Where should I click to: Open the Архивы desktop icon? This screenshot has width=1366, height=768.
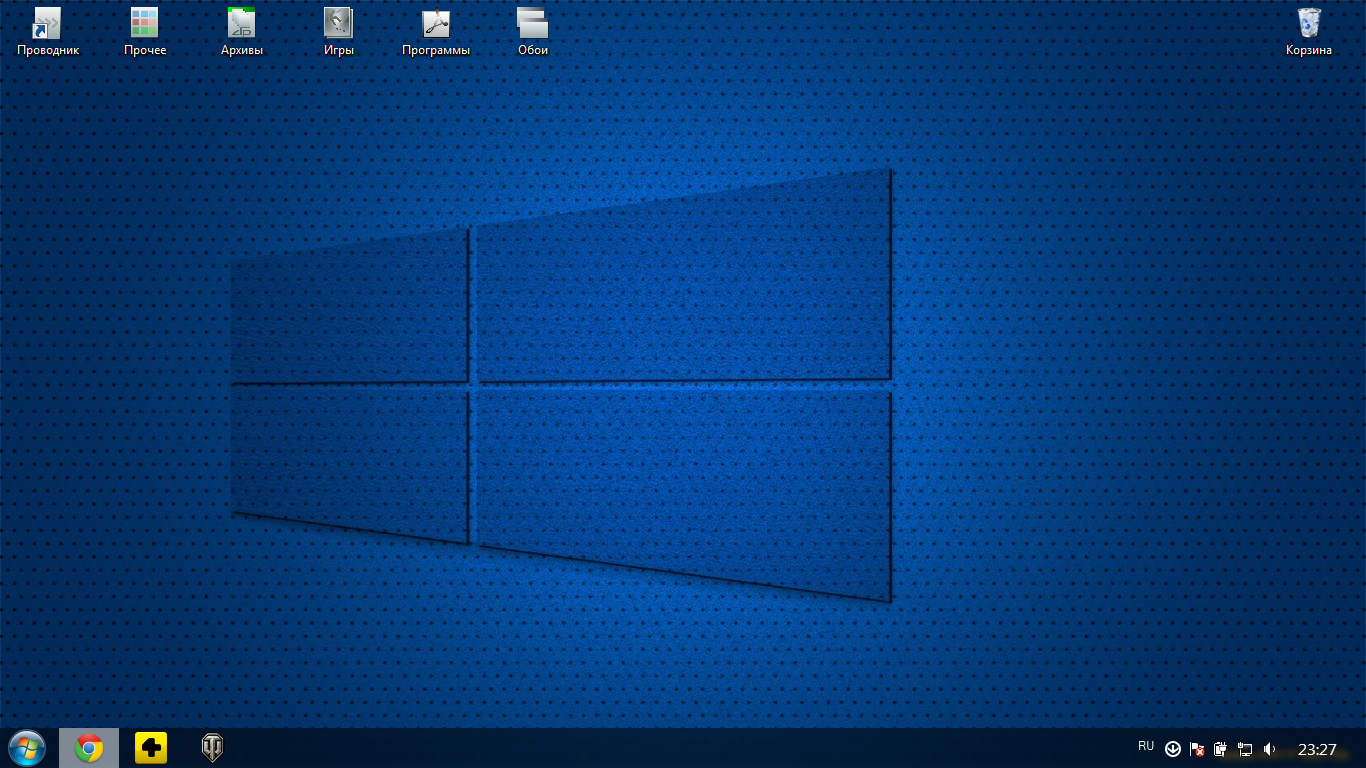[242, 32]
